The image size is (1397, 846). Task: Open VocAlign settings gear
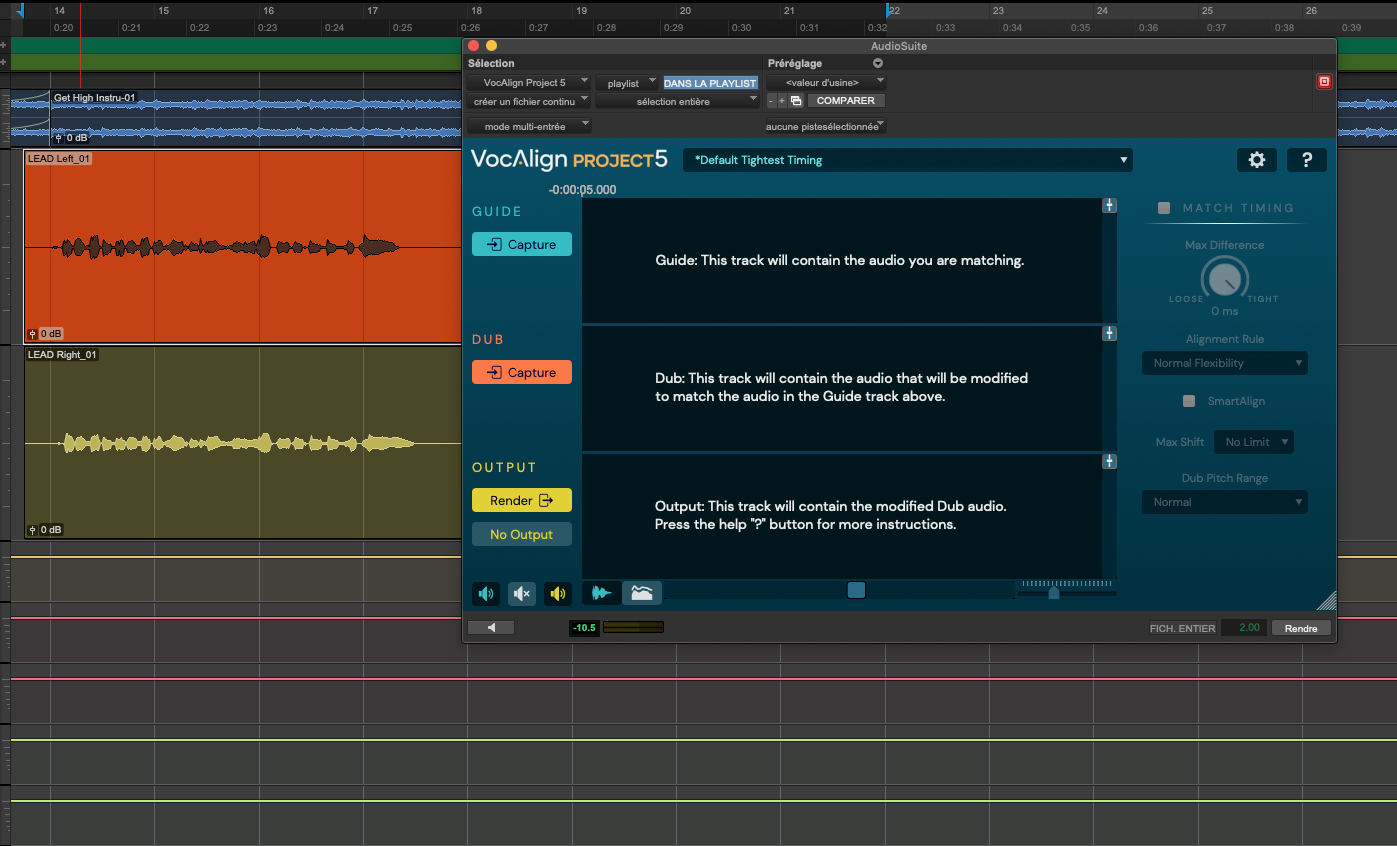click(x=1257, y=160)
